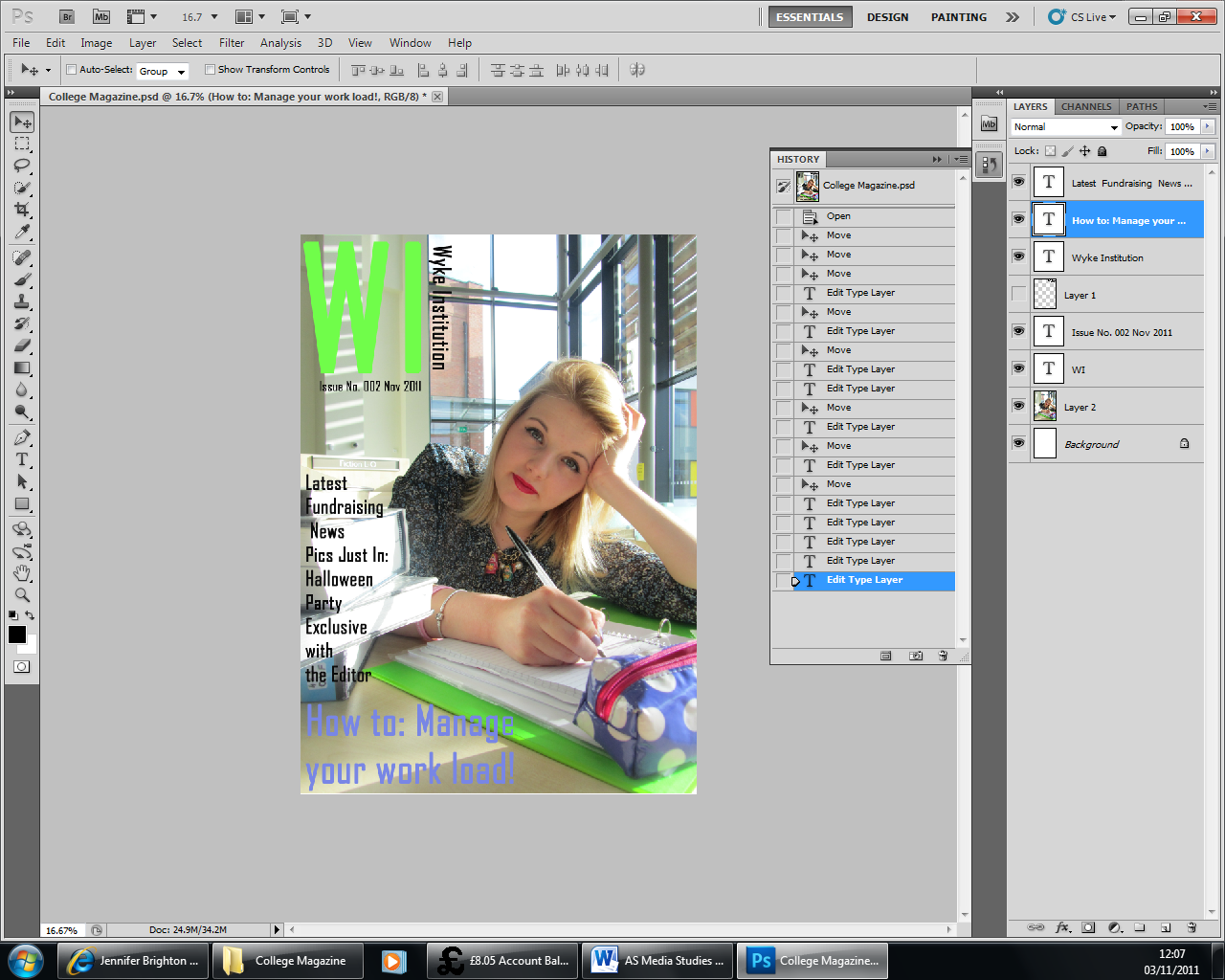The width and height of the screenshot is (1225, 980).
Task: Enable the Auto-Select checkbox
Action: [x=71, y=70]
